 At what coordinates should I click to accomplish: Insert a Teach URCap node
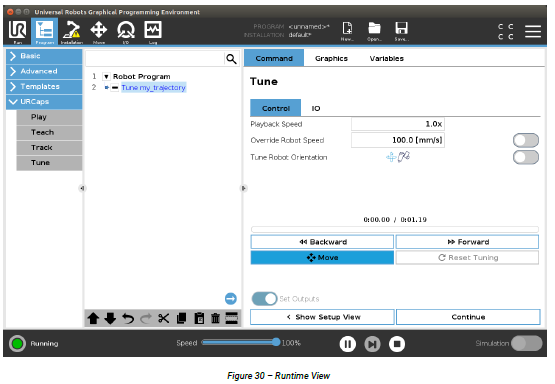click(x=49, y=132)
